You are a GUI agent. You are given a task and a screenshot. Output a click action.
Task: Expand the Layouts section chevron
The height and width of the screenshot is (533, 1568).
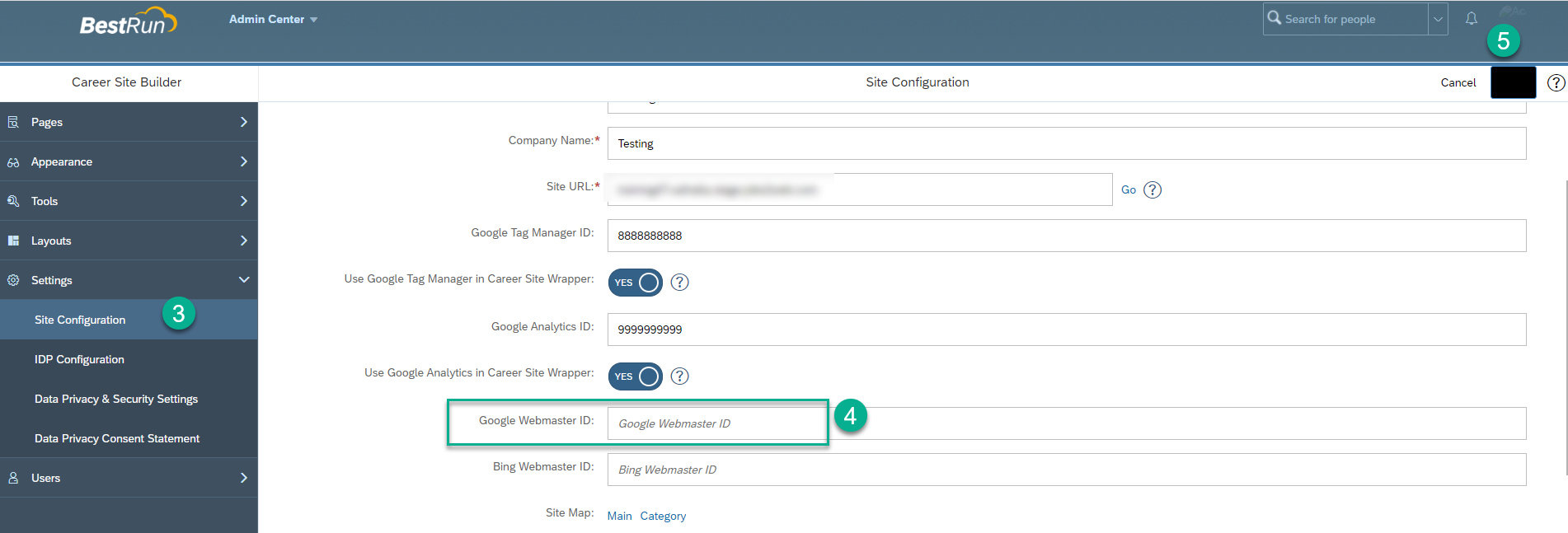pyautogui.click(x=243, y=241)
